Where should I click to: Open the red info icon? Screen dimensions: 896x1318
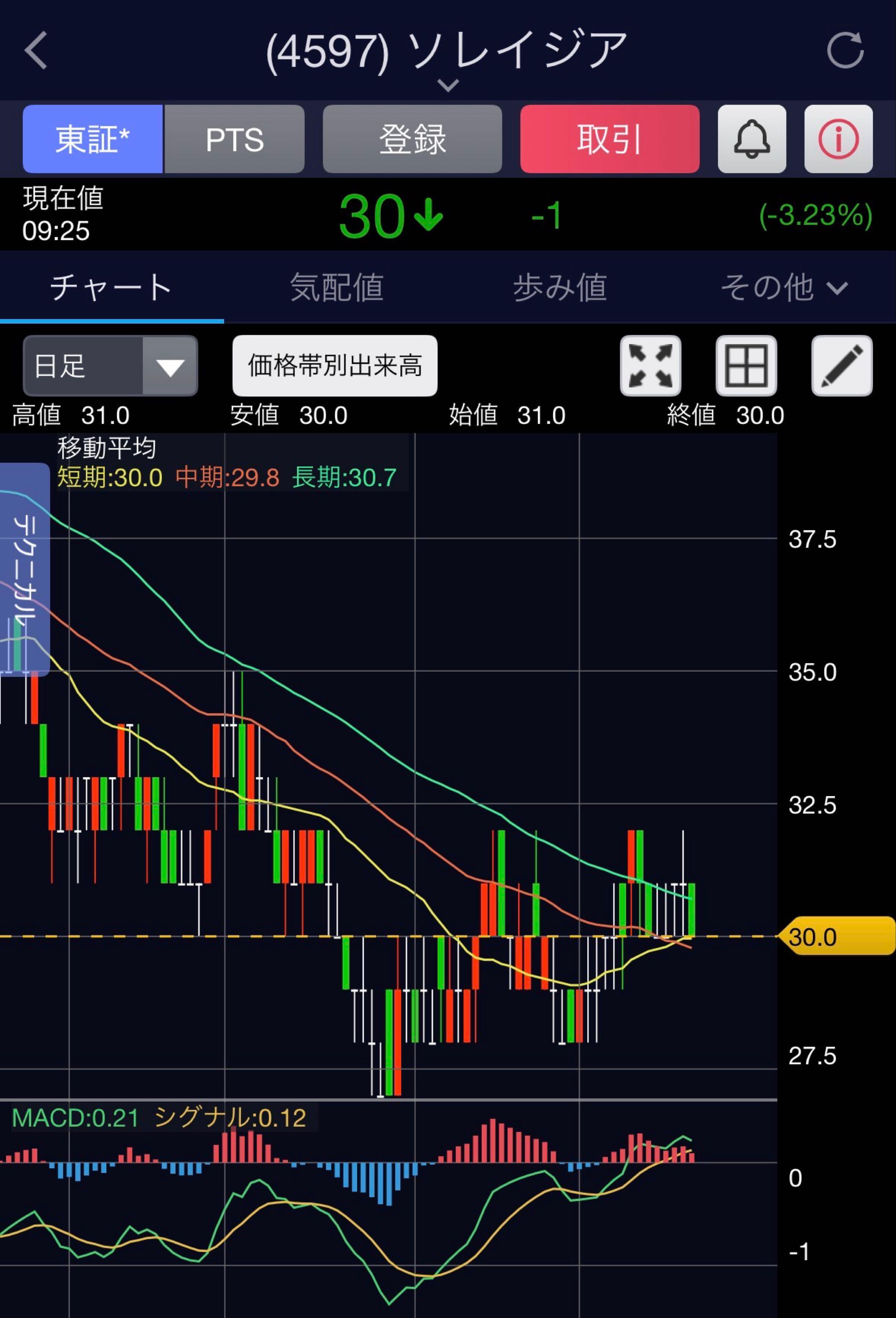point(838,139)
